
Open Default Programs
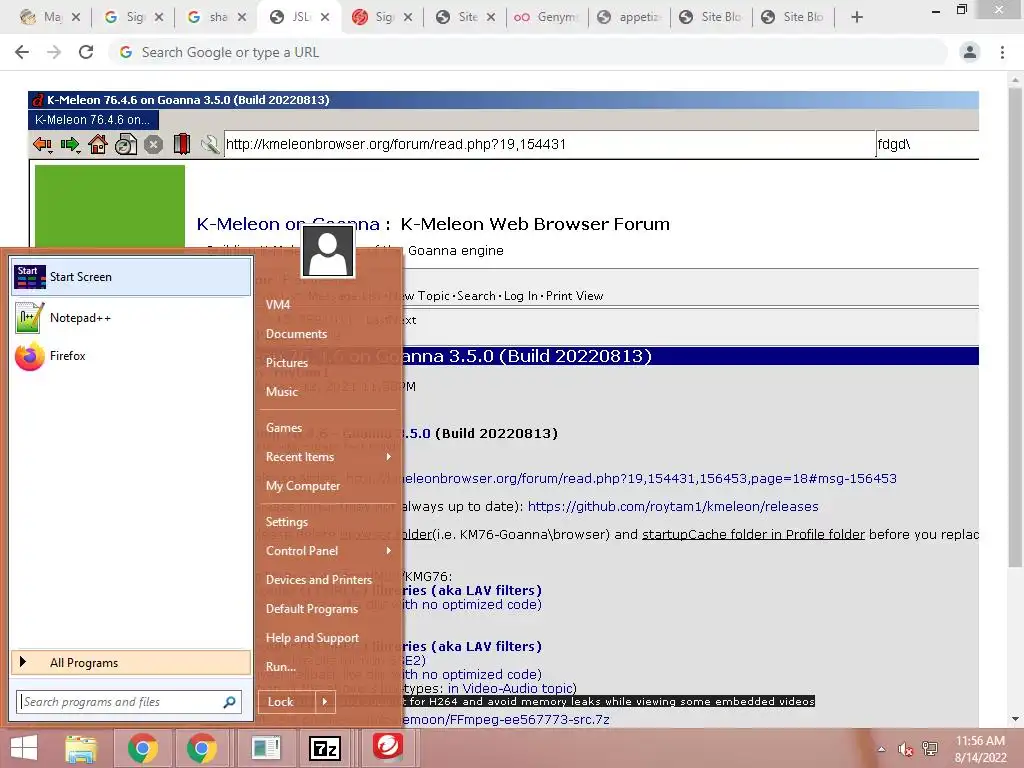tap(312, 609)
